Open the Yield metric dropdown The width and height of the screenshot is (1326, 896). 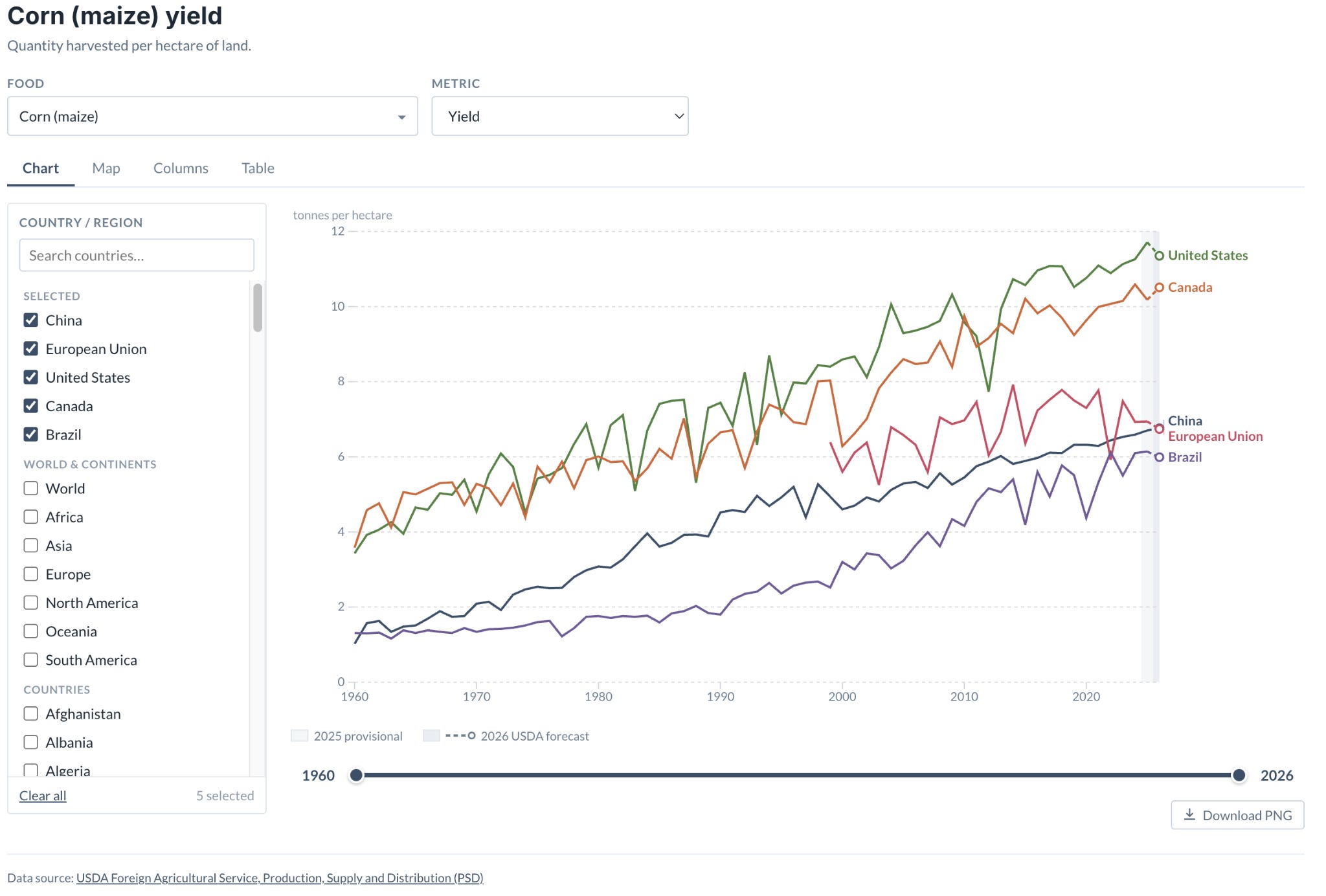click(559, 117)
